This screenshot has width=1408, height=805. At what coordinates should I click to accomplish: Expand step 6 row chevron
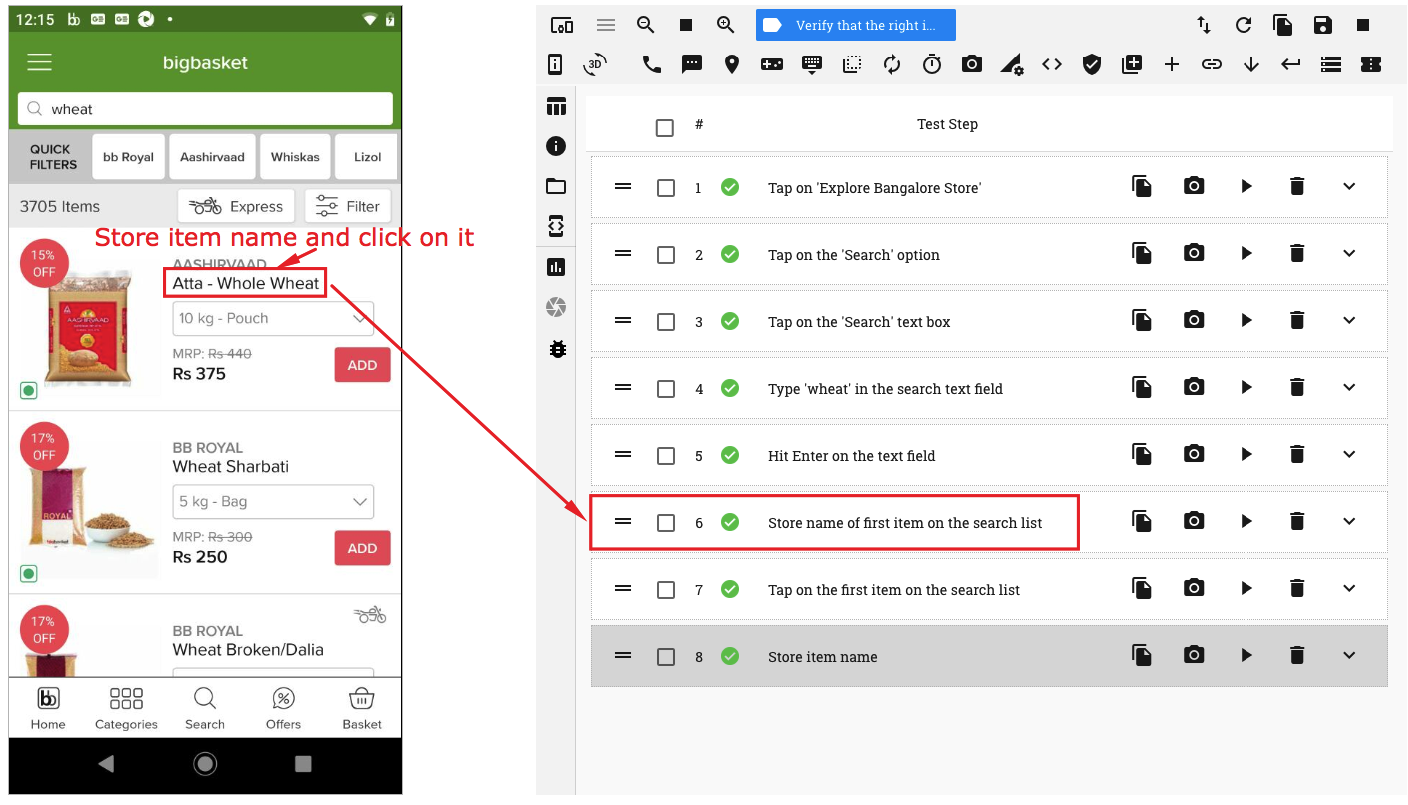1349,521
